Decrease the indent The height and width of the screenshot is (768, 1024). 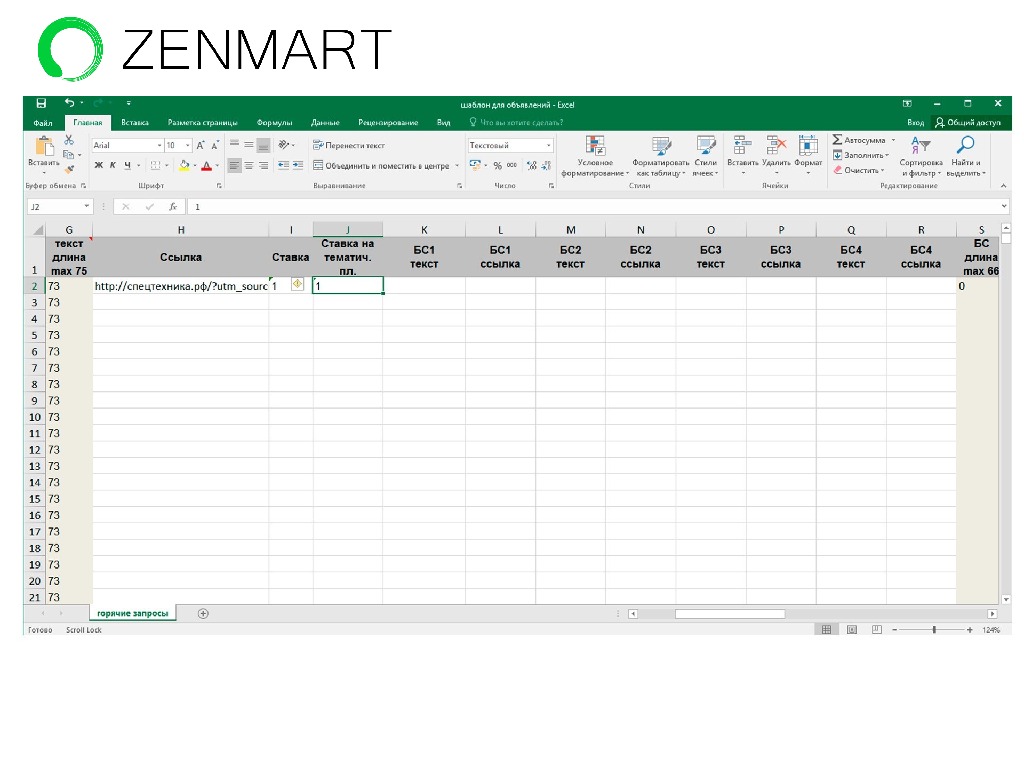click(x=283, y=166)
